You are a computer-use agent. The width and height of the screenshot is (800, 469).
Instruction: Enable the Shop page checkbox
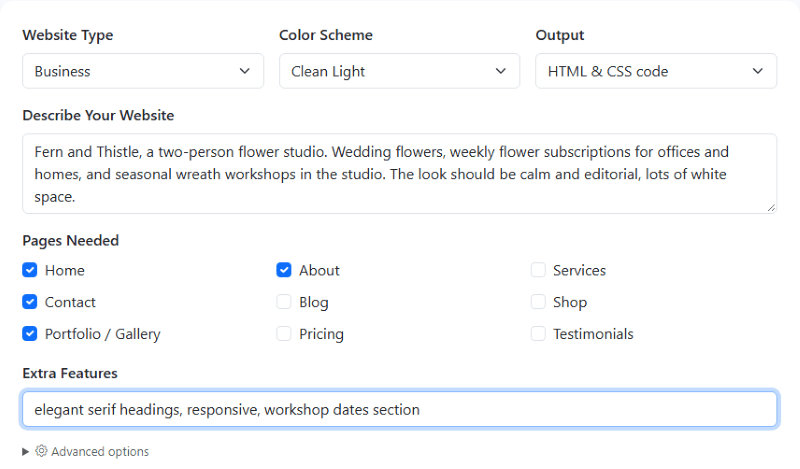coord(538,302)
